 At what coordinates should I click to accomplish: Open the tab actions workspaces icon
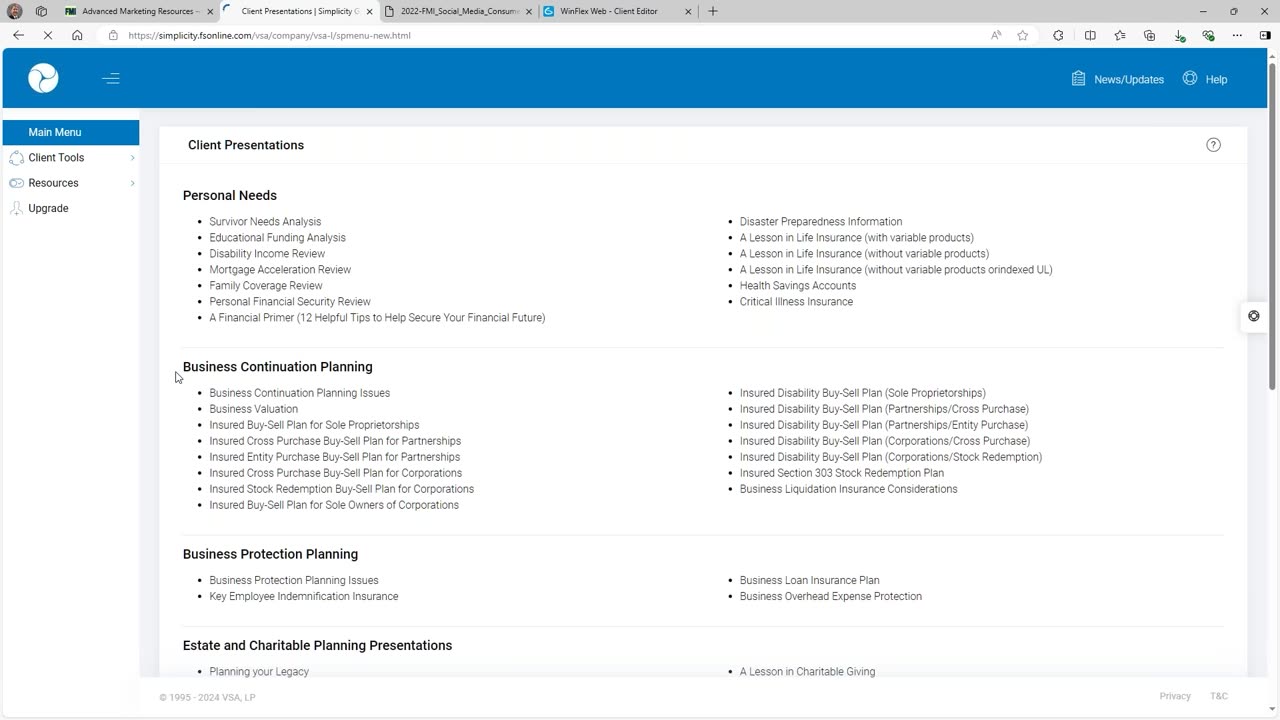(41, 11)
